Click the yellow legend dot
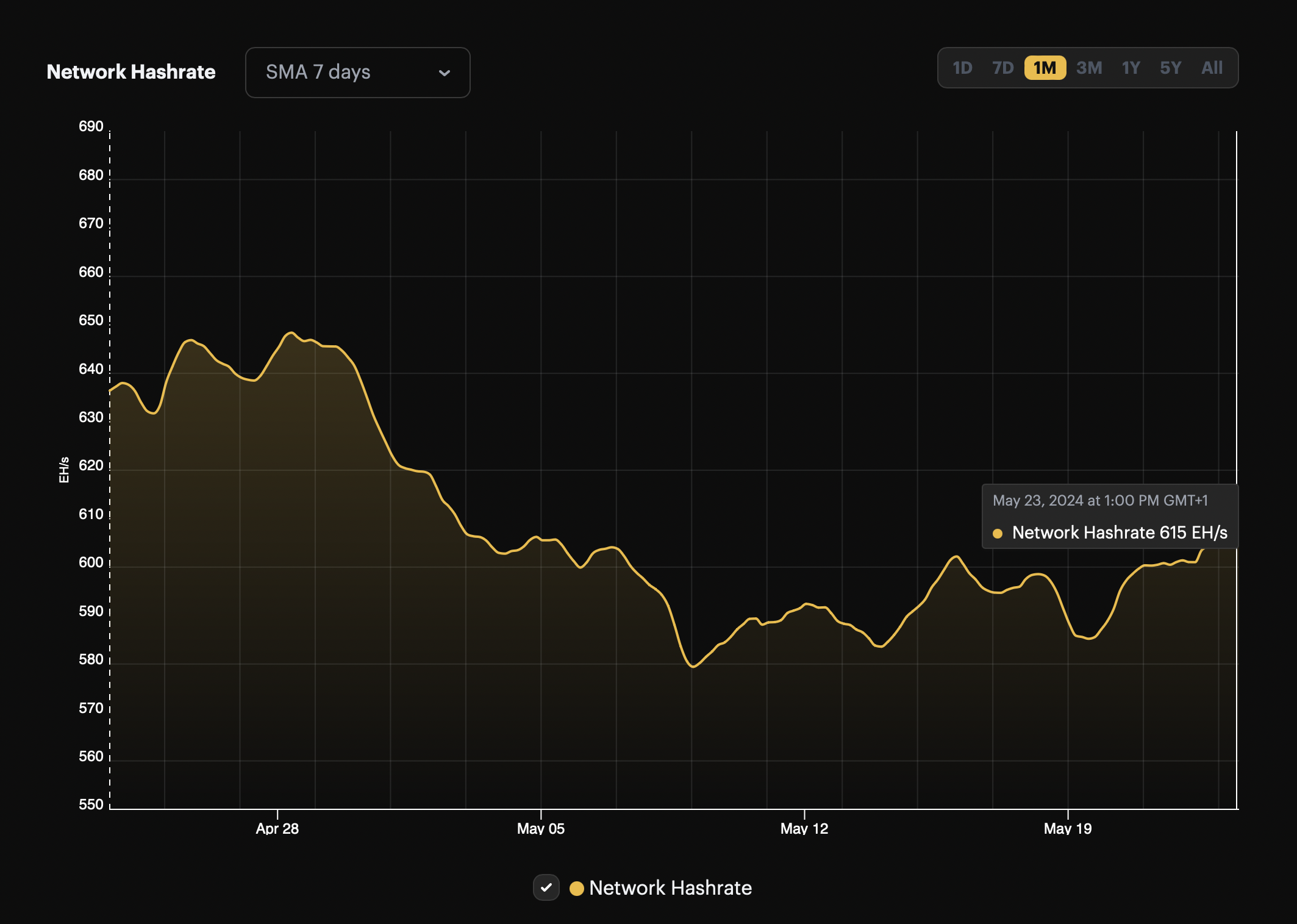1297x924 pixels. [576, 888]
